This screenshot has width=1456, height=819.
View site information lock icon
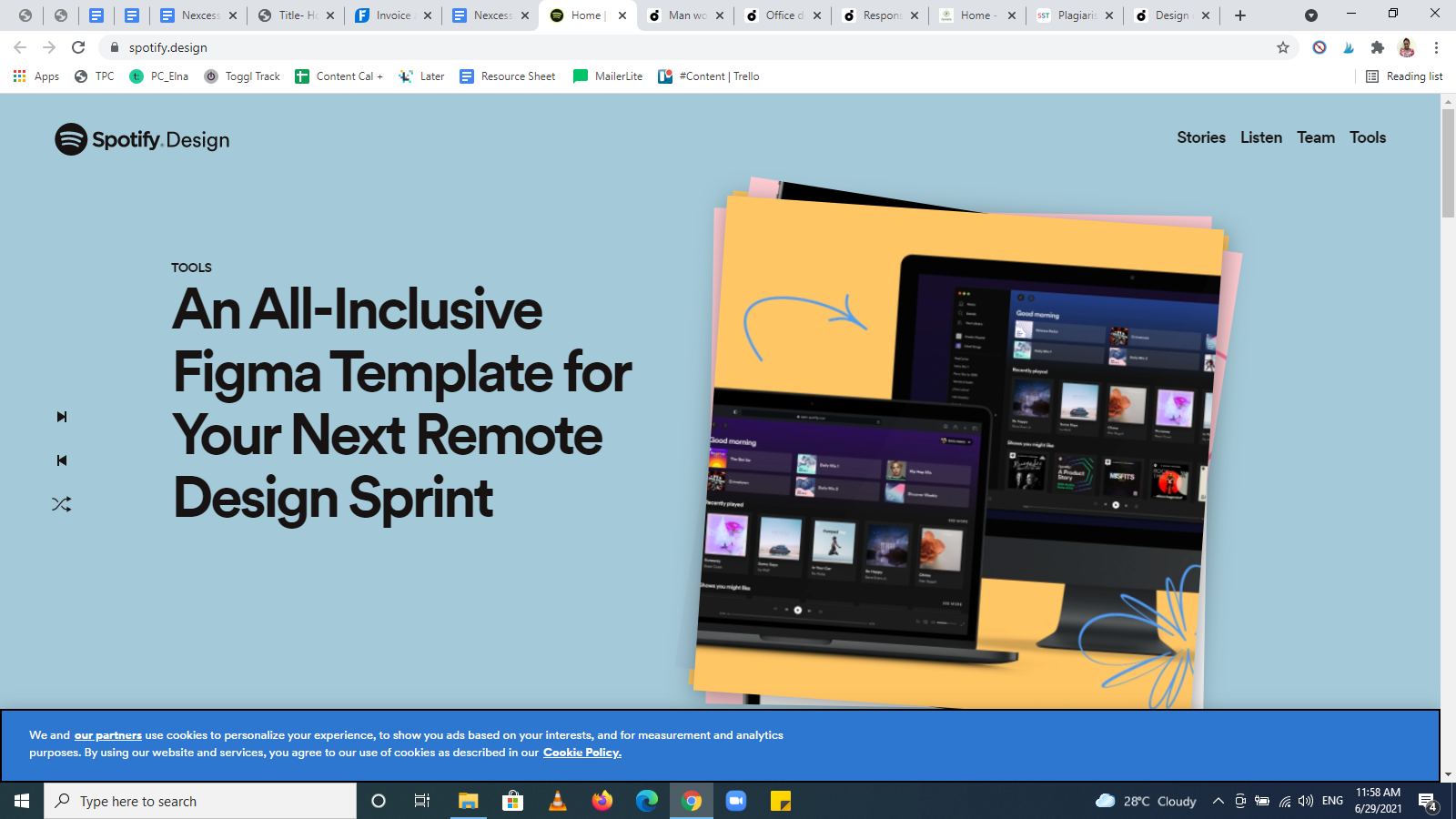coord(115,47)
